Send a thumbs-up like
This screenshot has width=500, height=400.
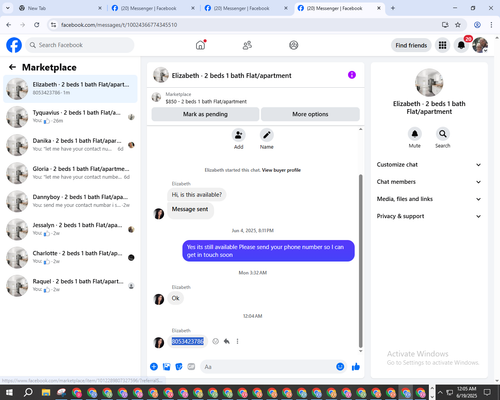[356, 367]
